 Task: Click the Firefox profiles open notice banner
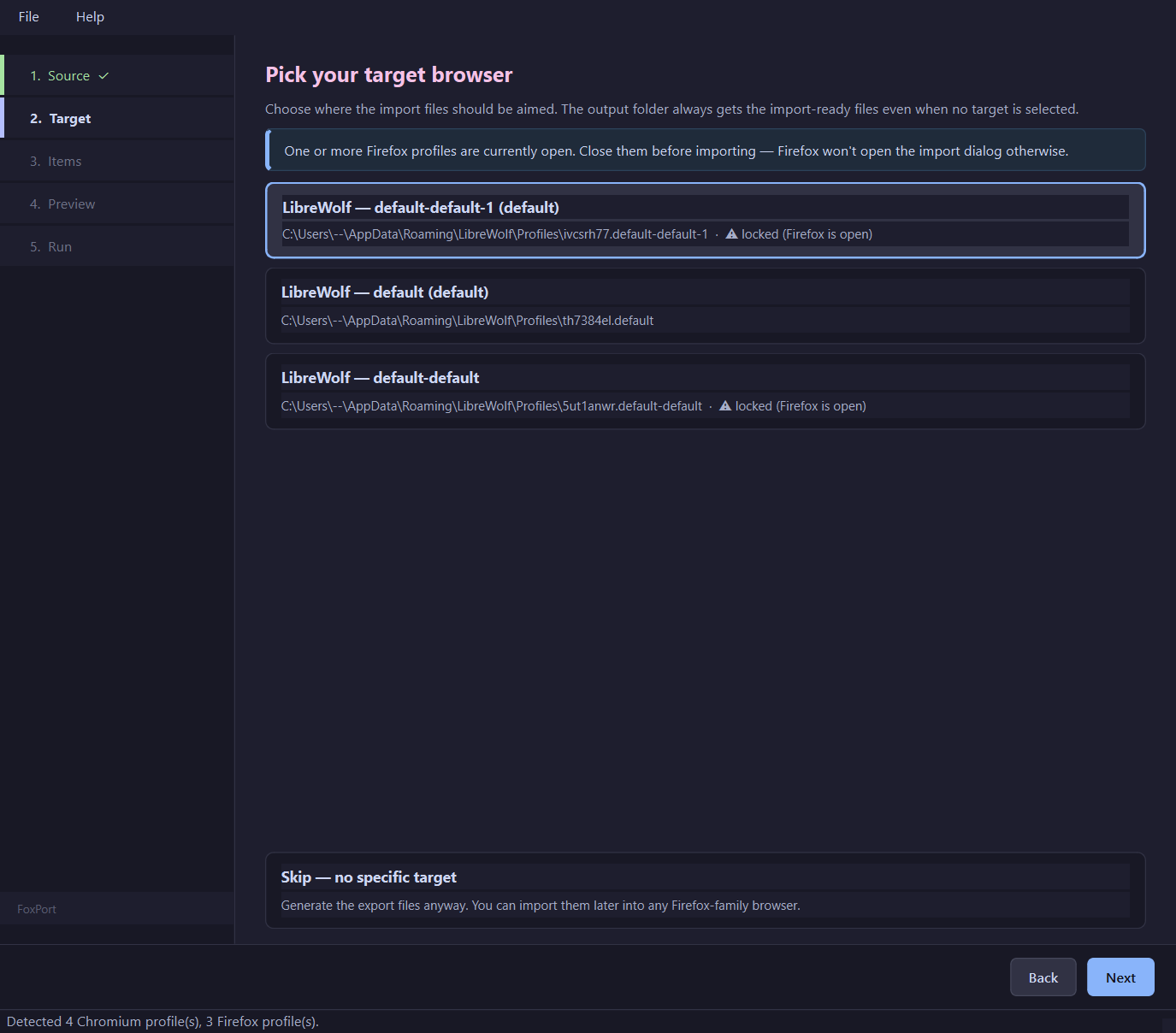[x=706, y=151]
